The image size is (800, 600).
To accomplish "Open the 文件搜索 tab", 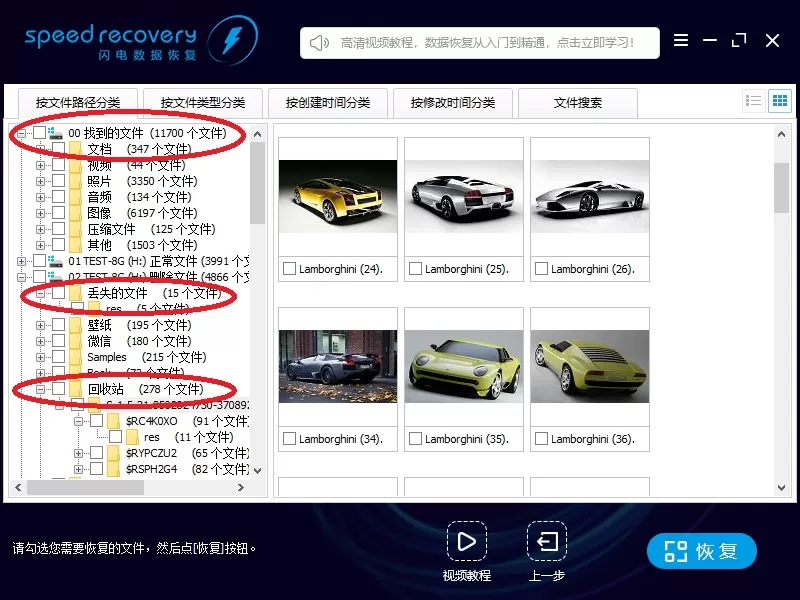I will tap(578, 103).
